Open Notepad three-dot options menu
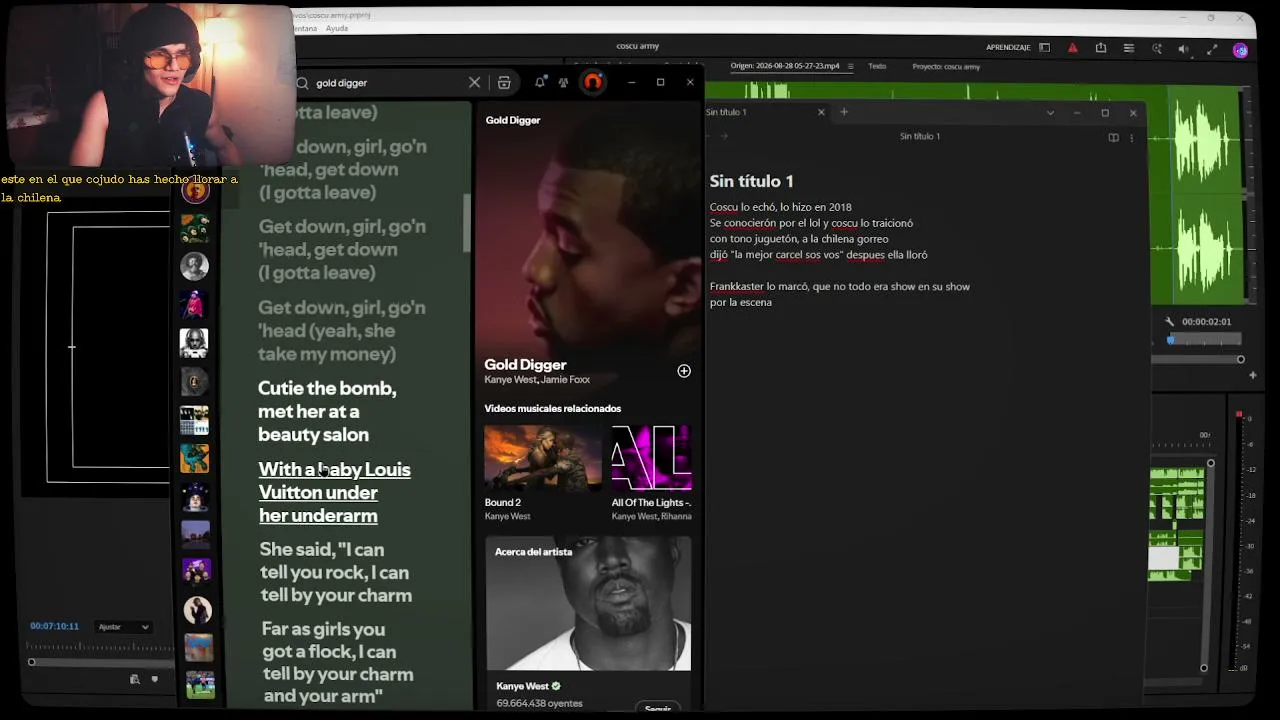Image resolution: width=1280 pixels, height=720 pixels. click(1132, 137)
